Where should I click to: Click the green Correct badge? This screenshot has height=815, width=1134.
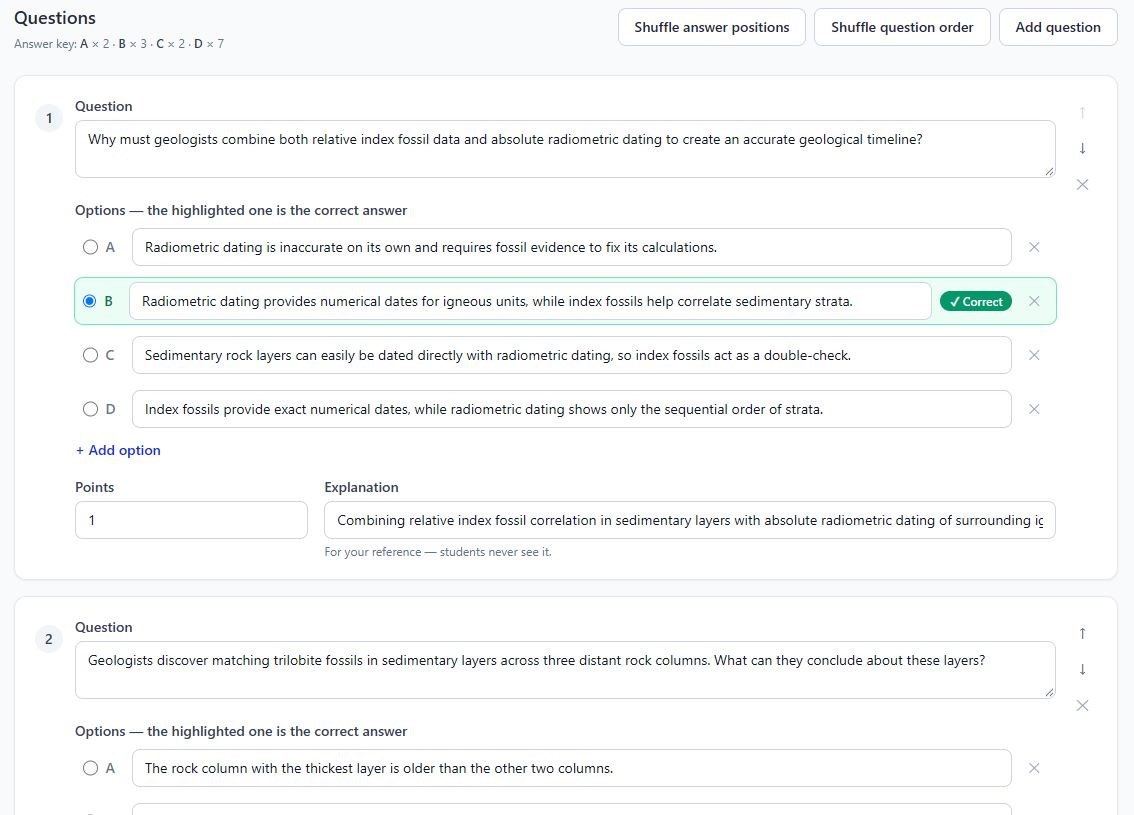pyautogui.click(x=976, y=302)
